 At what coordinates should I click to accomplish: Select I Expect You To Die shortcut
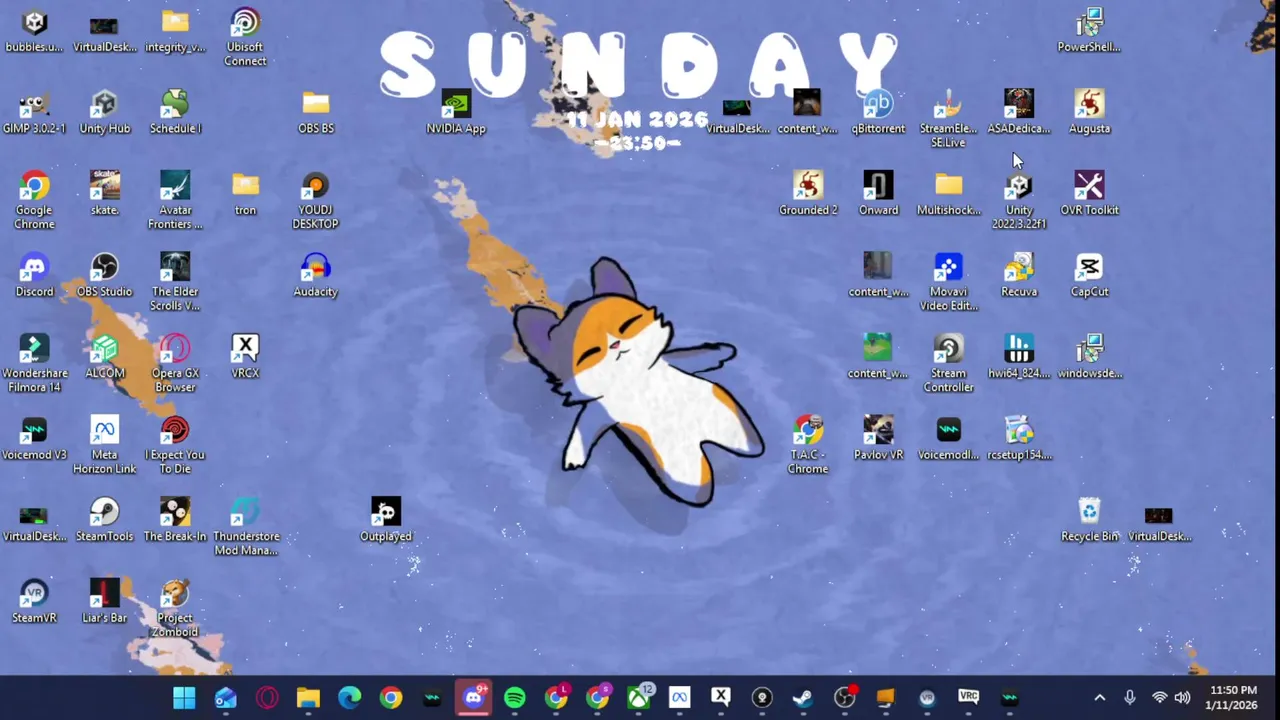(175, 445)
